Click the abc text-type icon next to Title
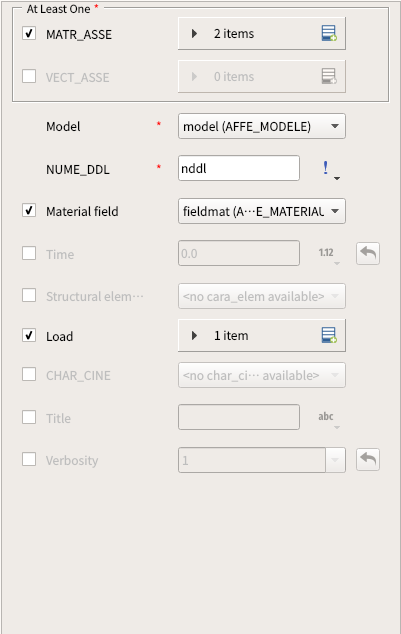The width and height of the screenshot is (401, 634). (x=326, y=416)
